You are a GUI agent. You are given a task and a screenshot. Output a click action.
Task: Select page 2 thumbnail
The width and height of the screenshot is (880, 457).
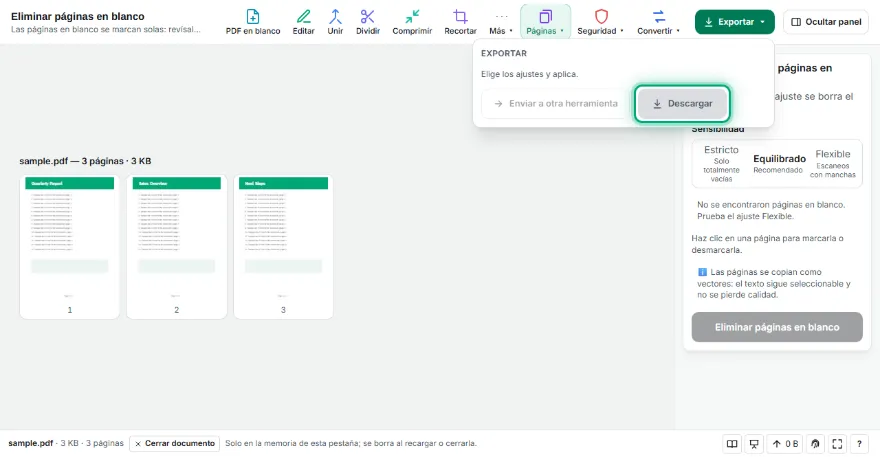[x=177, y=247]
